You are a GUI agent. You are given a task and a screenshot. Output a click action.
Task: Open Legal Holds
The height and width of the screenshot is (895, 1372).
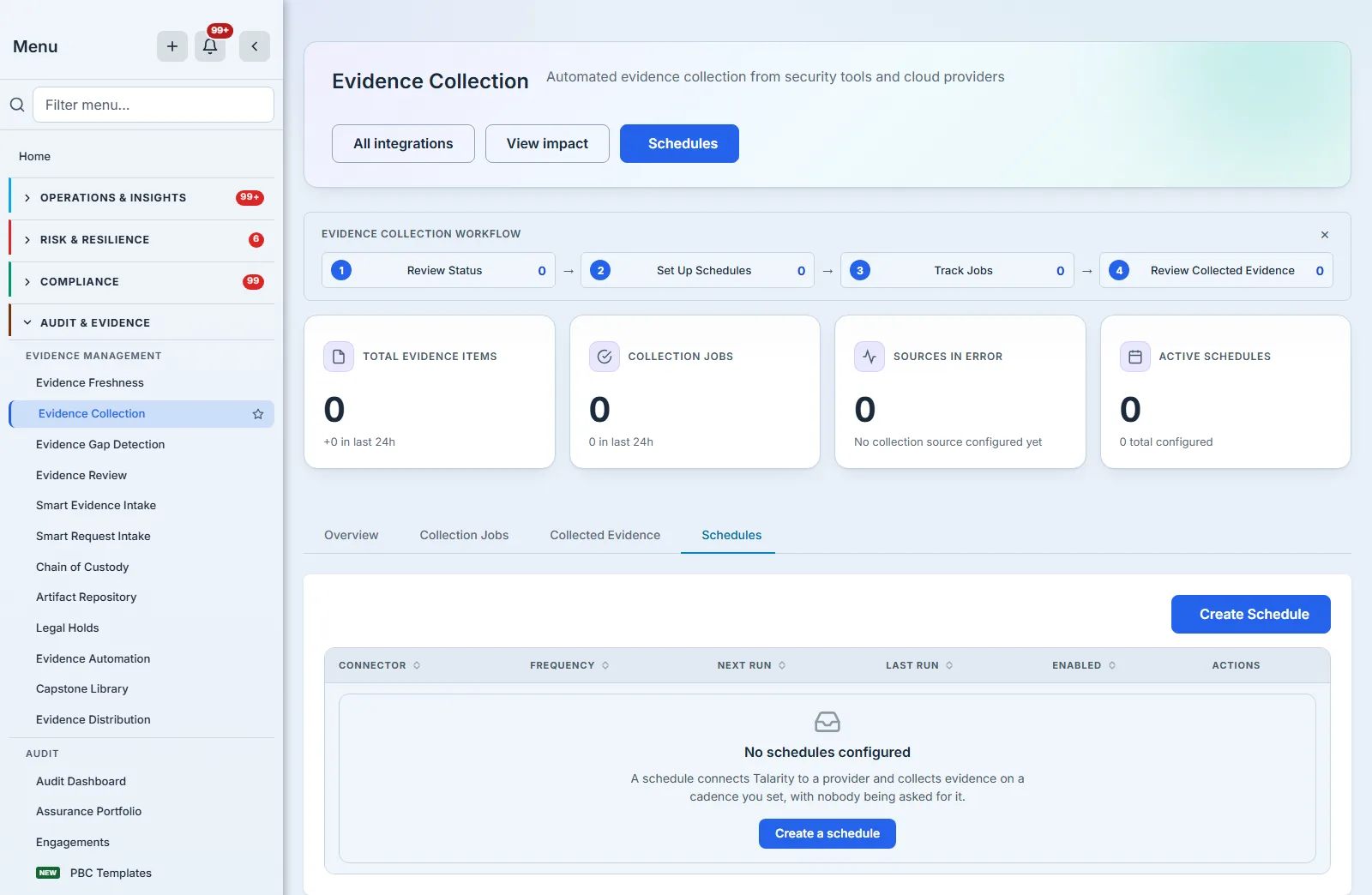pos(141,628)
